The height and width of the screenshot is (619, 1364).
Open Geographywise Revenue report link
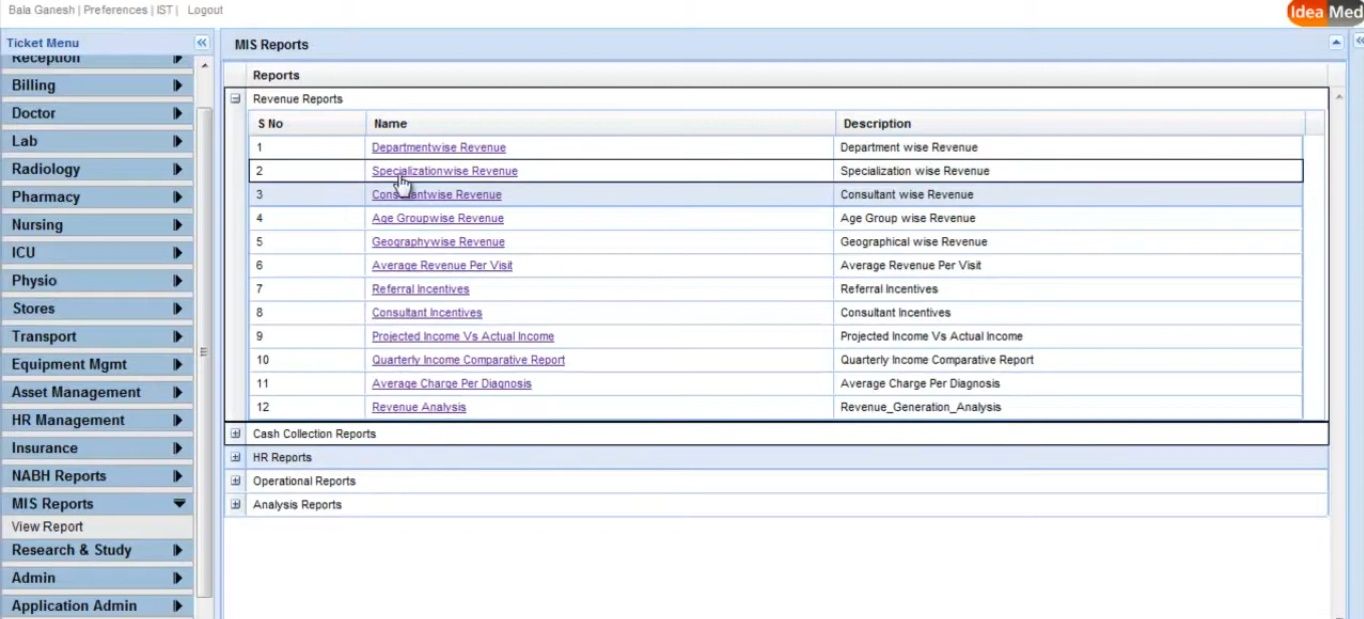[438, 242]
